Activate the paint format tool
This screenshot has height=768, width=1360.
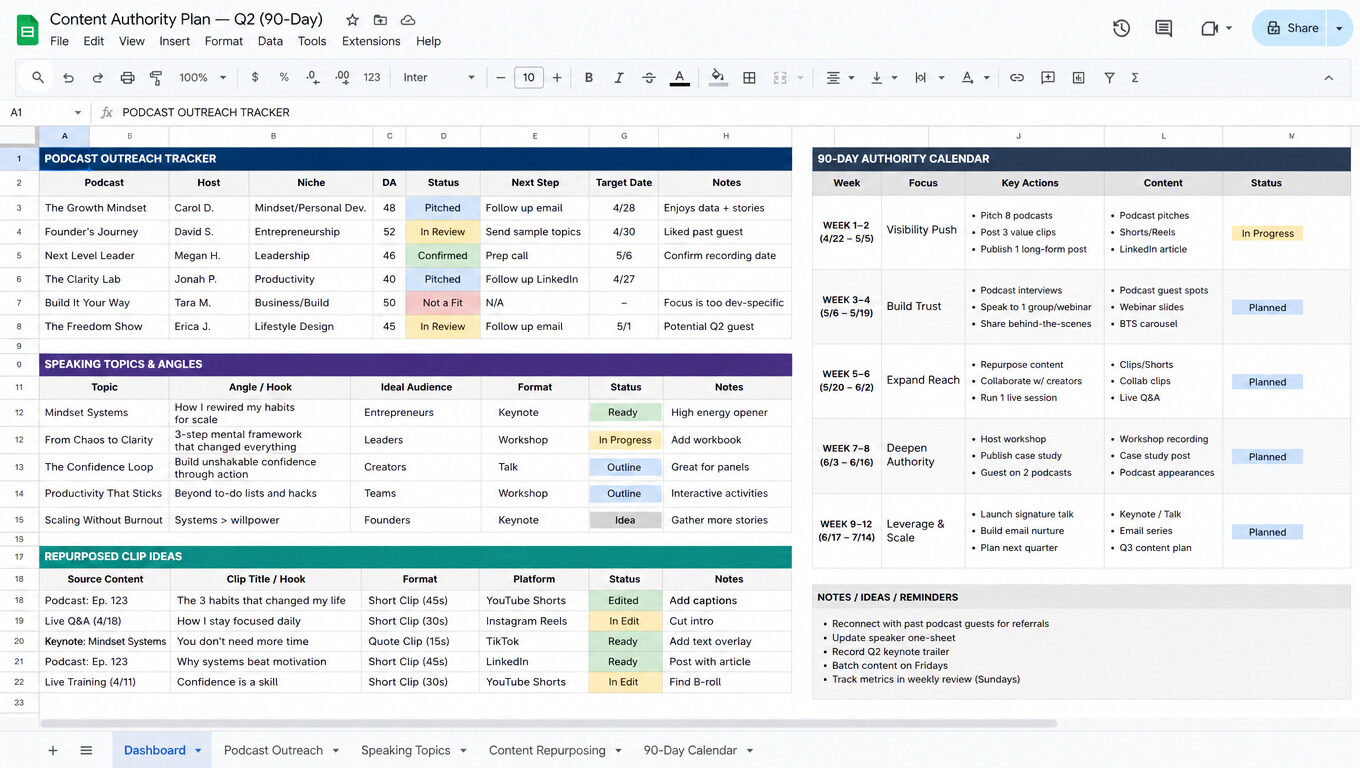tap(156, 77)
